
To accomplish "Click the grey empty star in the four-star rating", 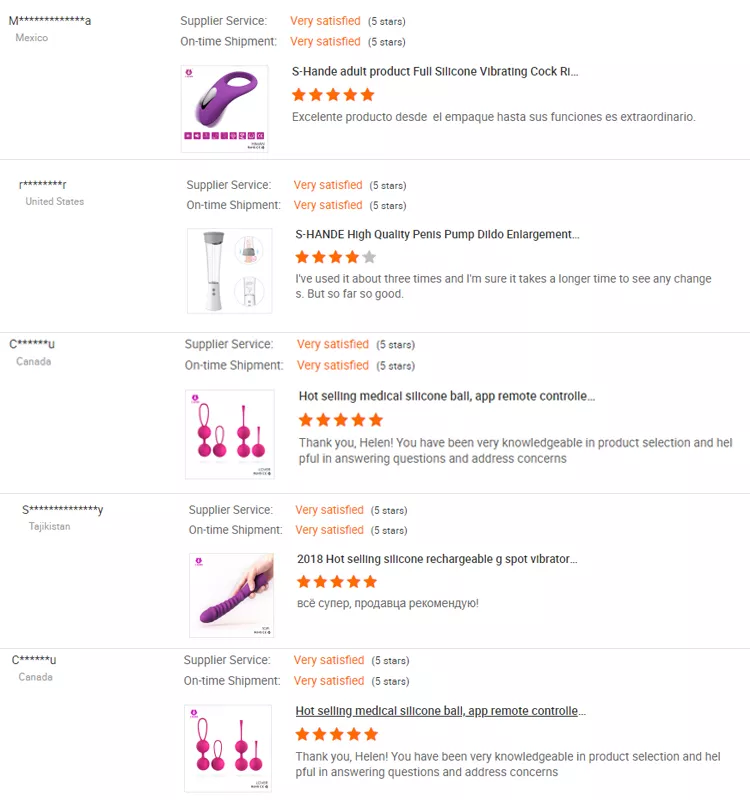I will coord(370,257).
